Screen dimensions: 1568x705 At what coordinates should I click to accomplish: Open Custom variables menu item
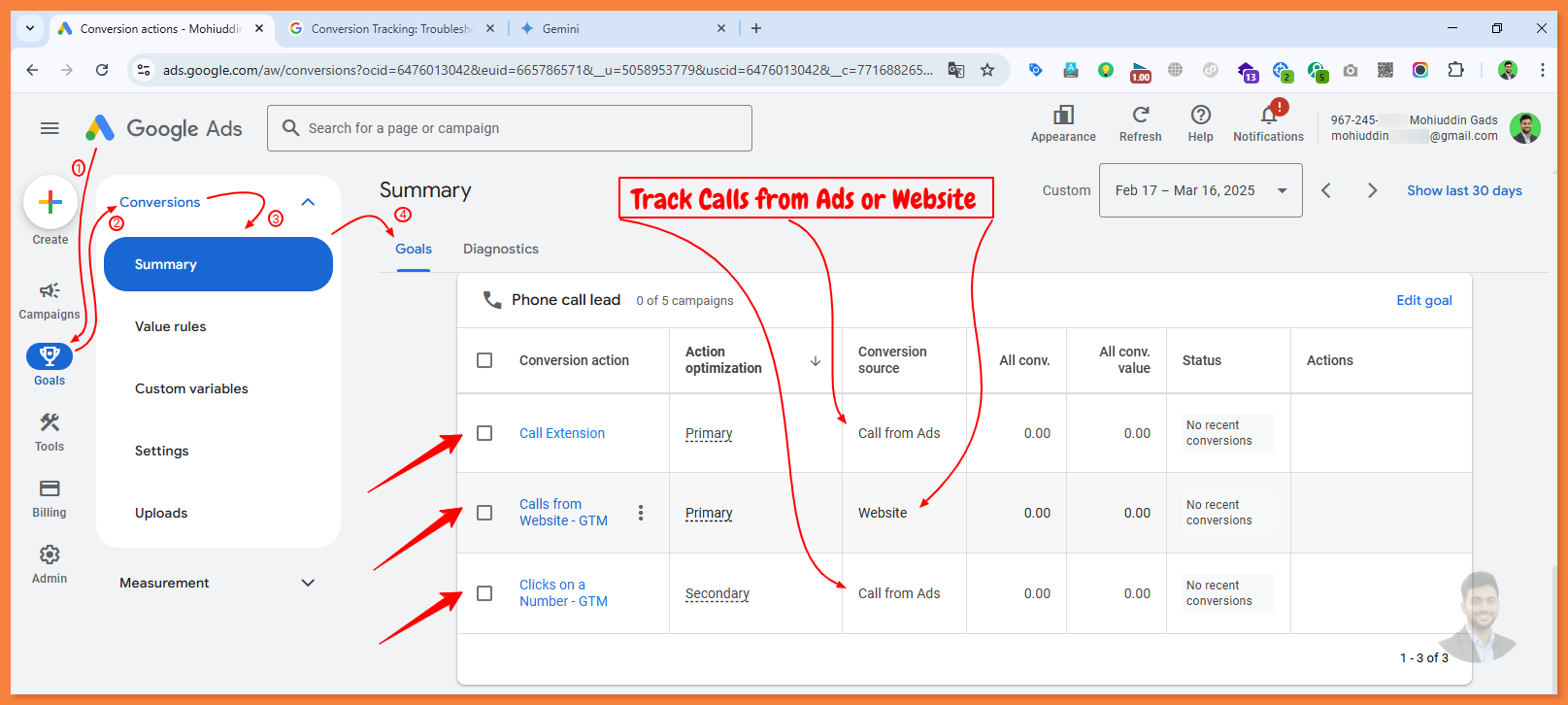191,388
